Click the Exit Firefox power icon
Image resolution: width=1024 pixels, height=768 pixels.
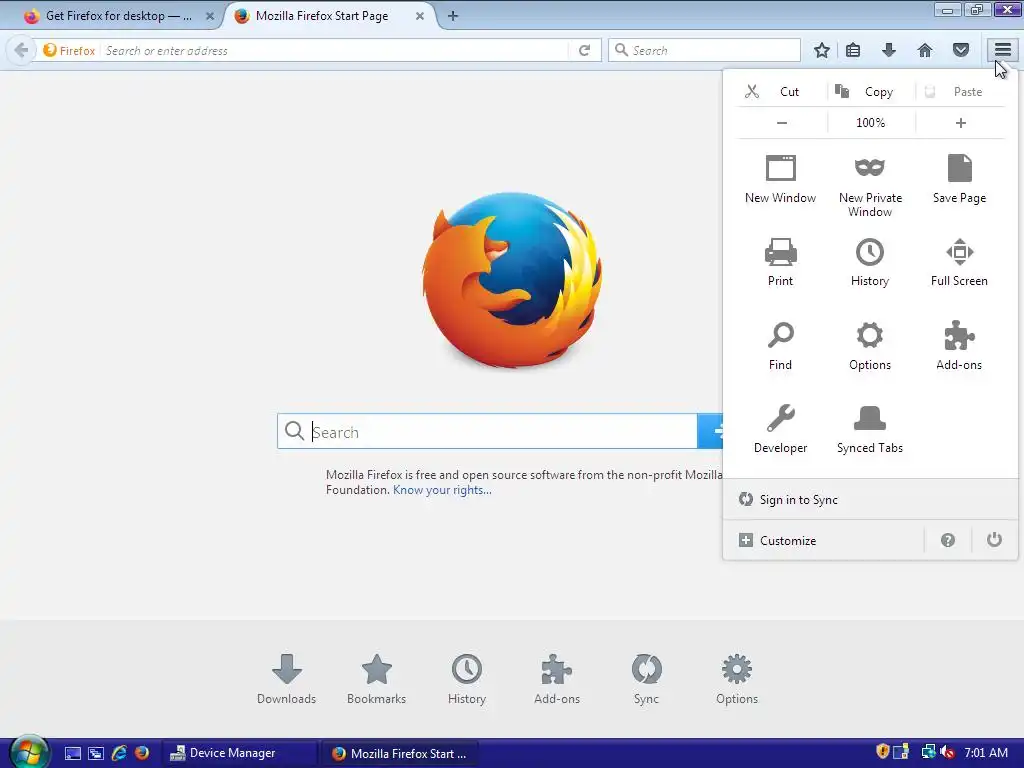coord(994,540)
